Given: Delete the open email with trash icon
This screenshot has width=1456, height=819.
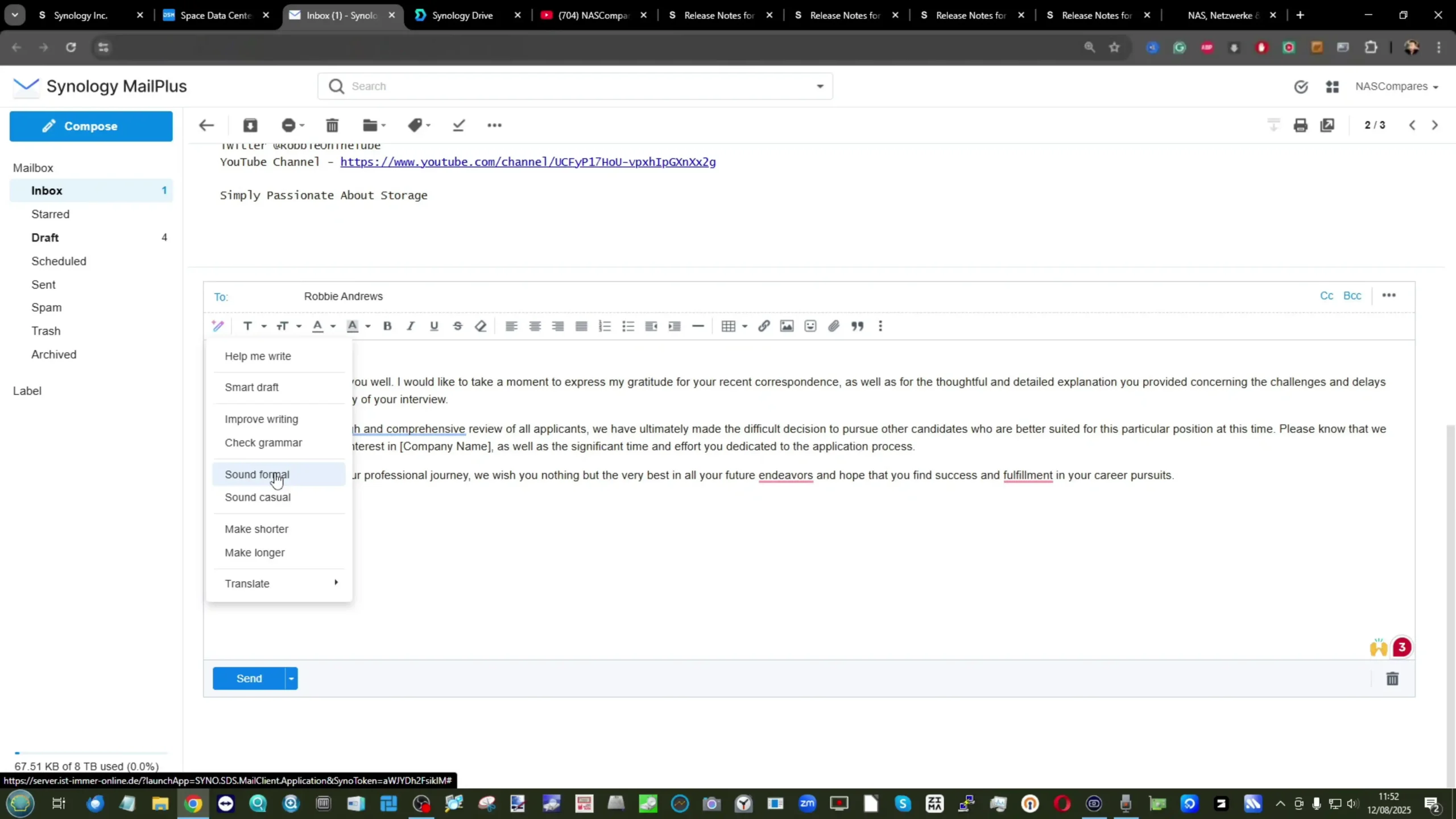Looking at the screenshot, I should (x=332, y=125).
